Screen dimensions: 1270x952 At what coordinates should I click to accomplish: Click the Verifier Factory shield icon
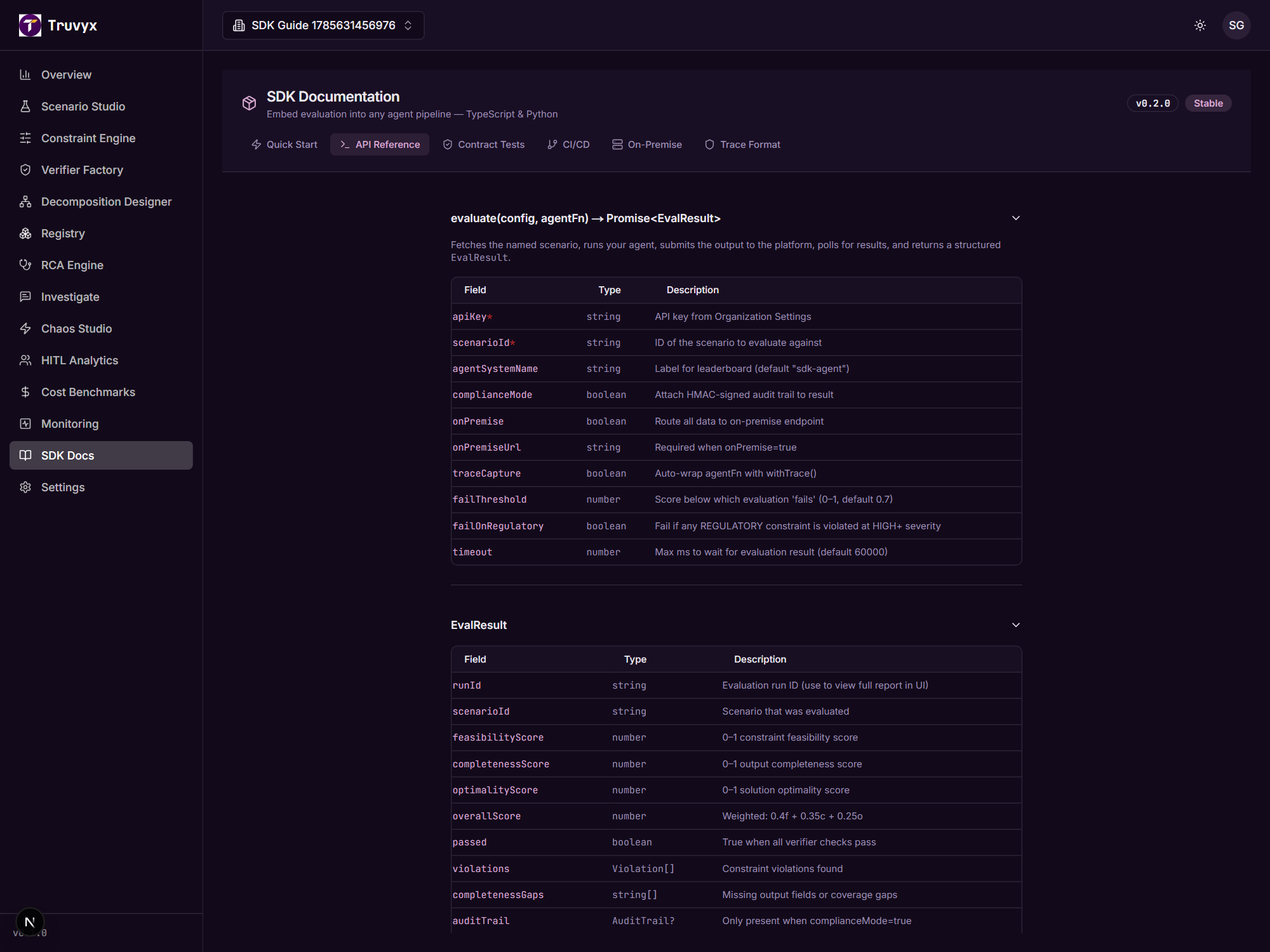[x=25, y=170]
